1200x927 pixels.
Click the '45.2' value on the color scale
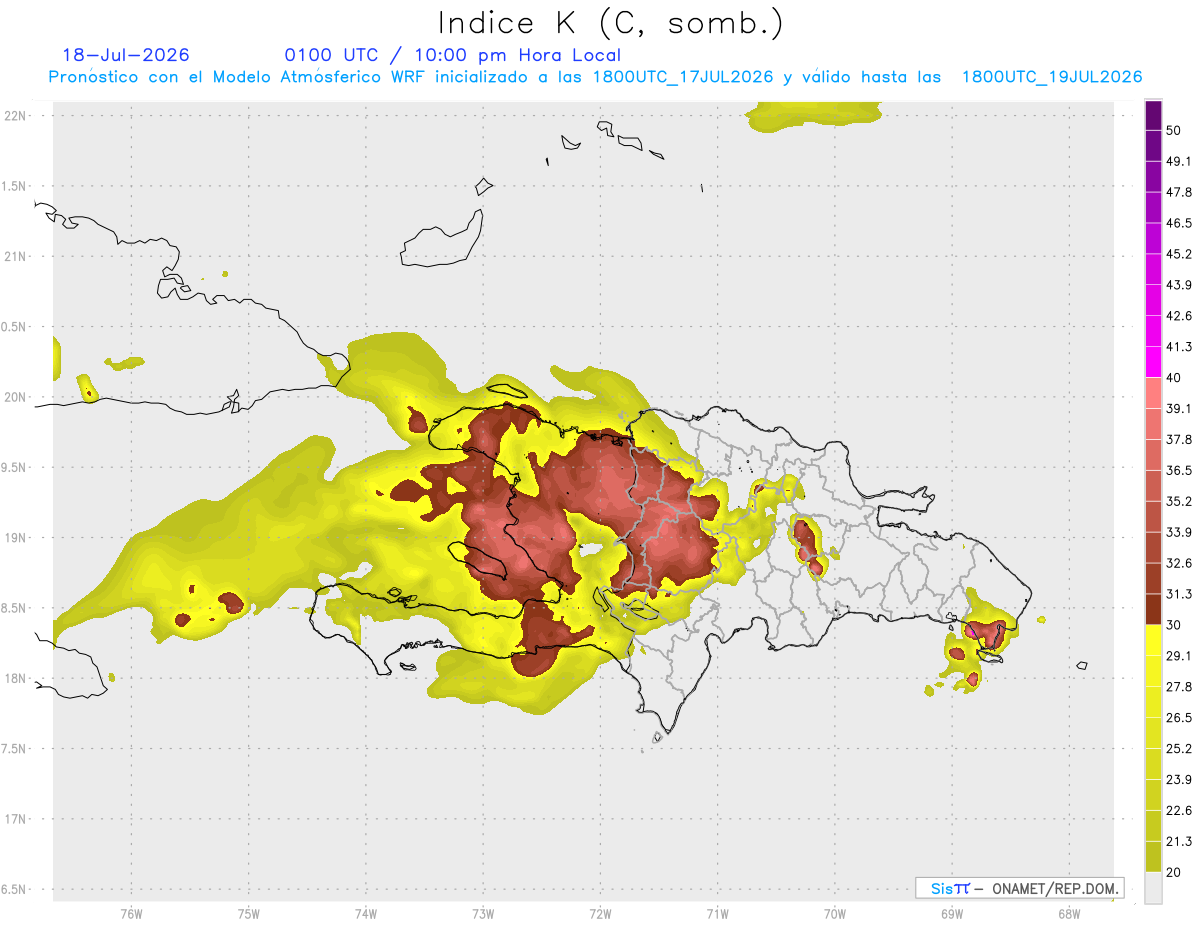point(1179,254)
